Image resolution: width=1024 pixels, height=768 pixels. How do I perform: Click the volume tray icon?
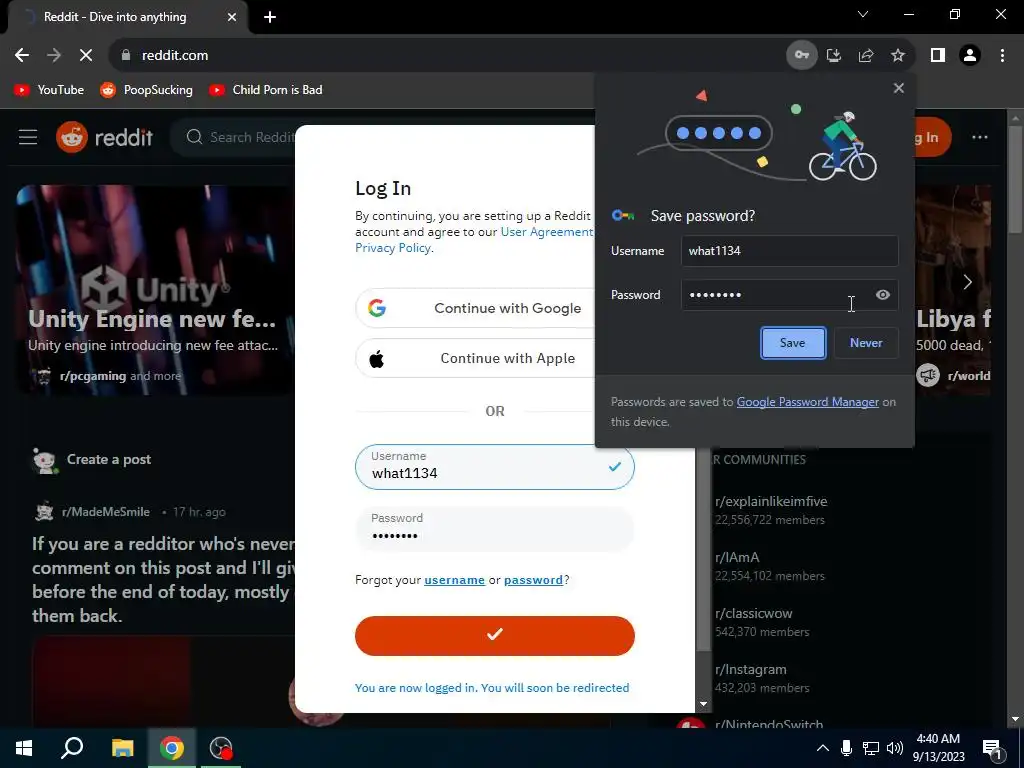tap(895, 748)
